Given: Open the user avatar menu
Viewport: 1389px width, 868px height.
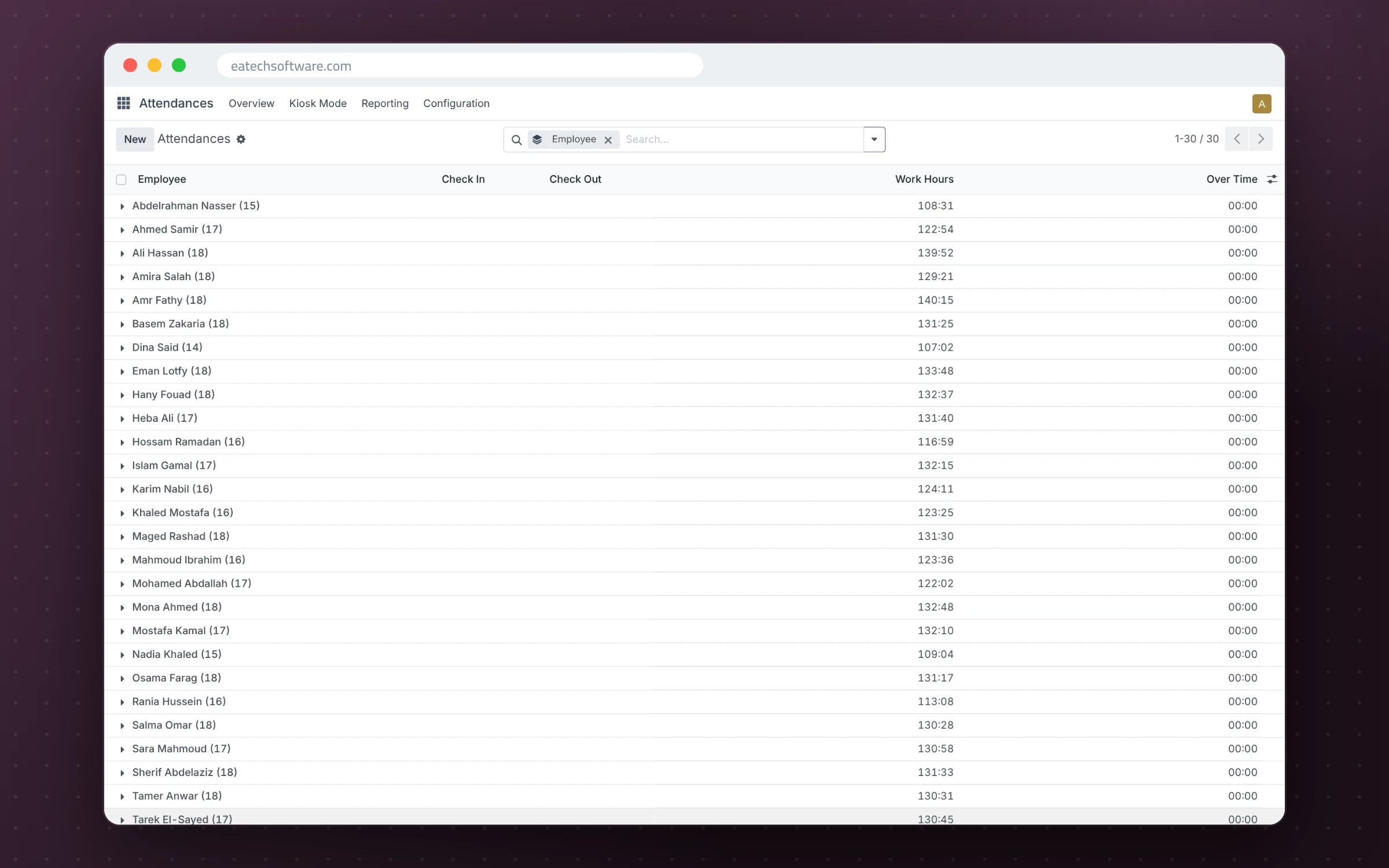Looking at the screenshot, I should (x=1262, y=104).
